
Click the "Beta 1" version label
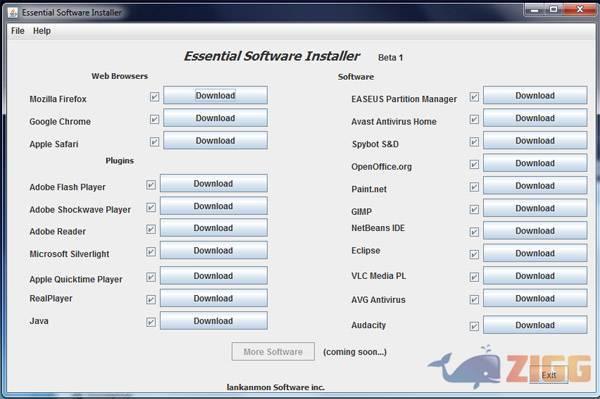390,58
